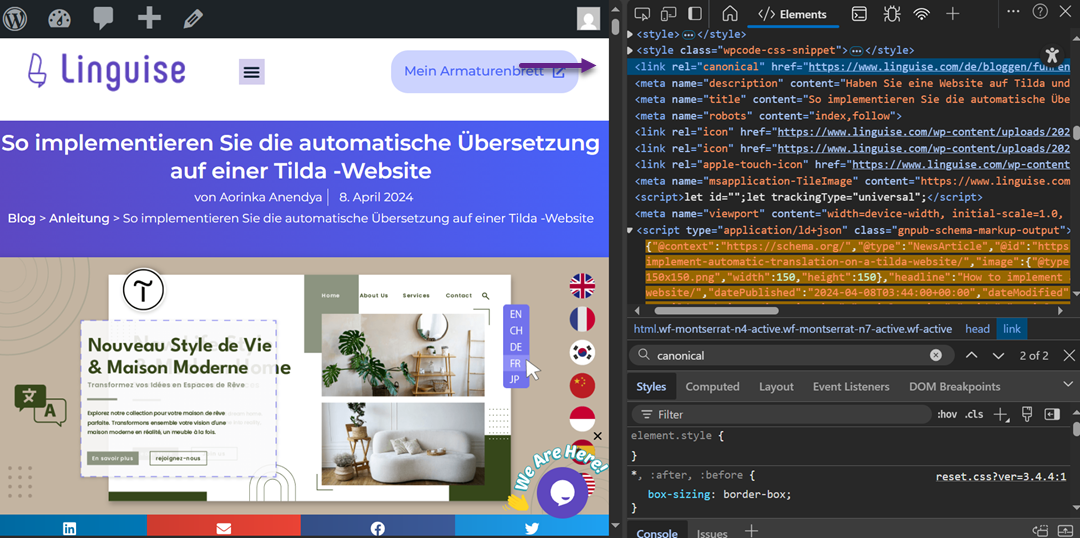This screenshot has width=1080, height=538.
Task: Click the accessibility figure icon in DOM tree
Action: pyautogui.click(x=1050, y=55)
